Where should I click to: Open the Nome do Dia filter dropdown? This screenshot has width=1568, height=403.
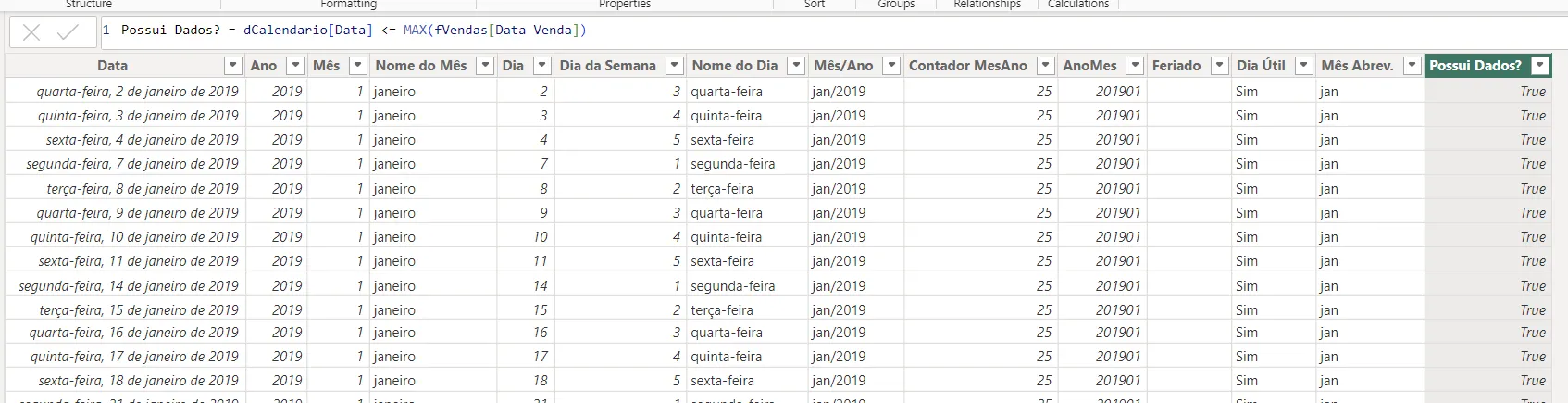coord(796,66)
